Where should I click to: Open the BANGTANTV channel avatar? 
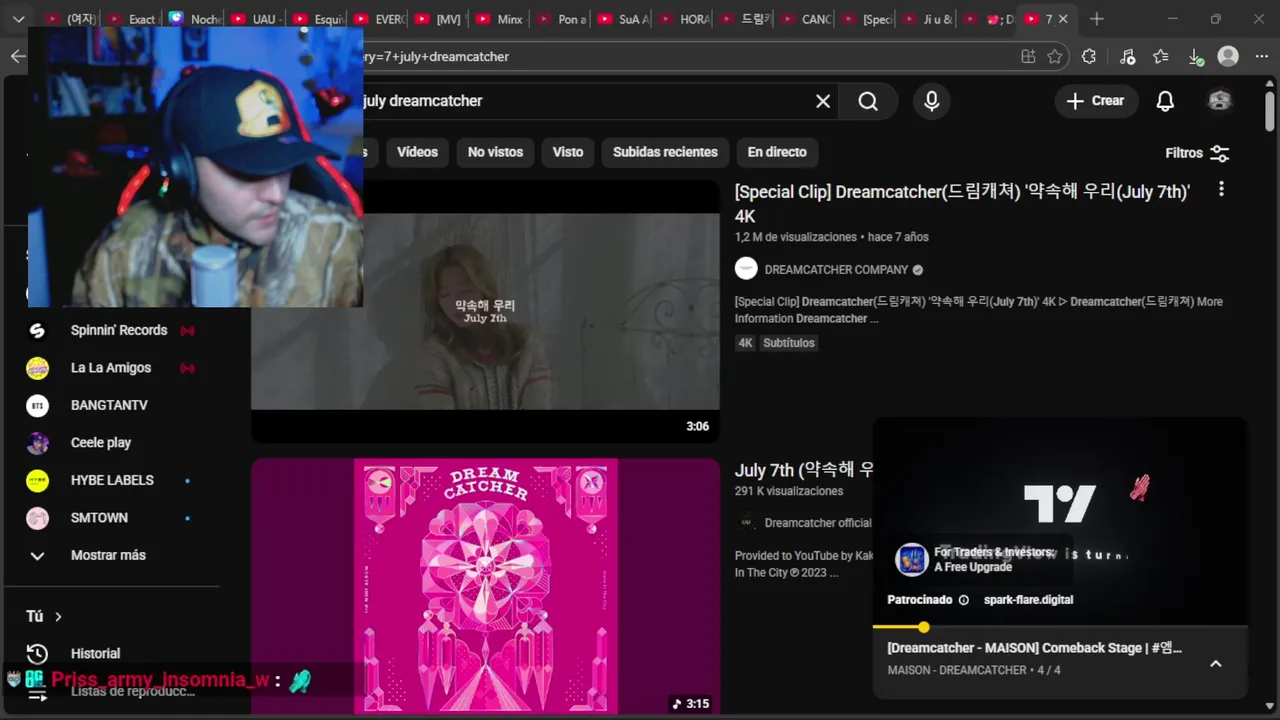point(37,405)
